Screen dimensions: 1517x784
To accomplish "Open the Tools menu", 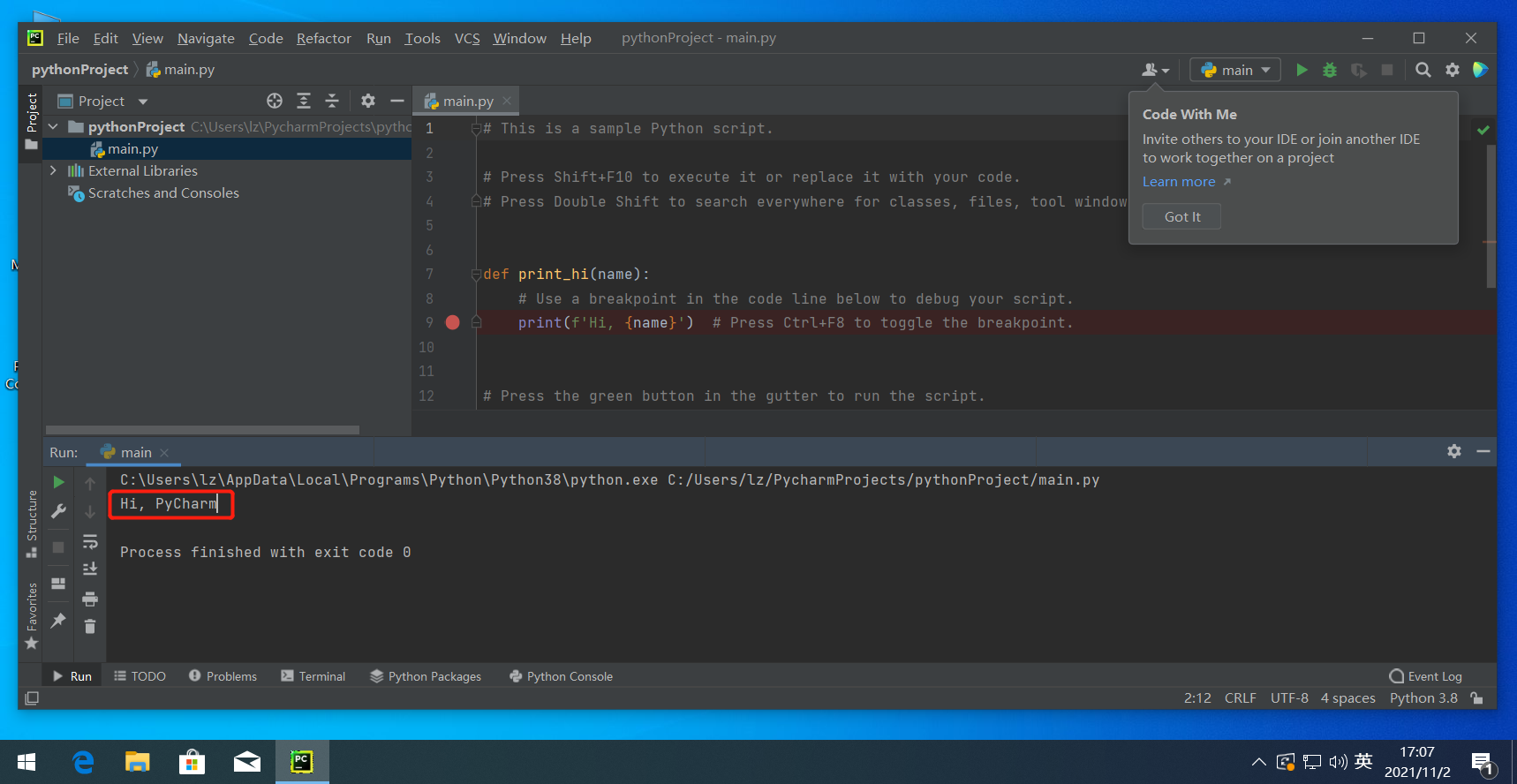I will pyautogui.click(x=422, y=38).
